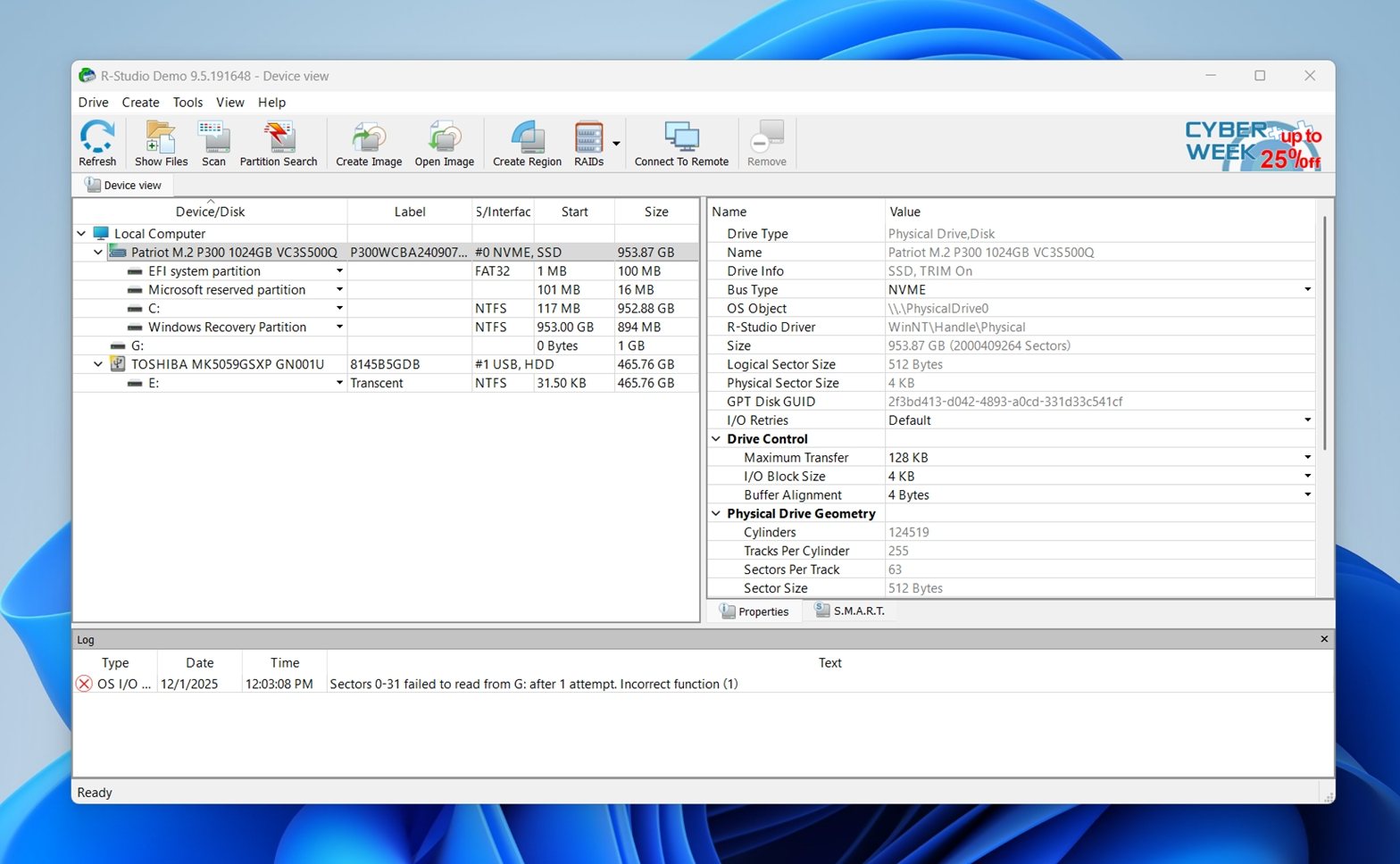The width and height of the screenshot is (1400, 864).
Task: Select the Device view tab
Action: click(x=123, y=185)
